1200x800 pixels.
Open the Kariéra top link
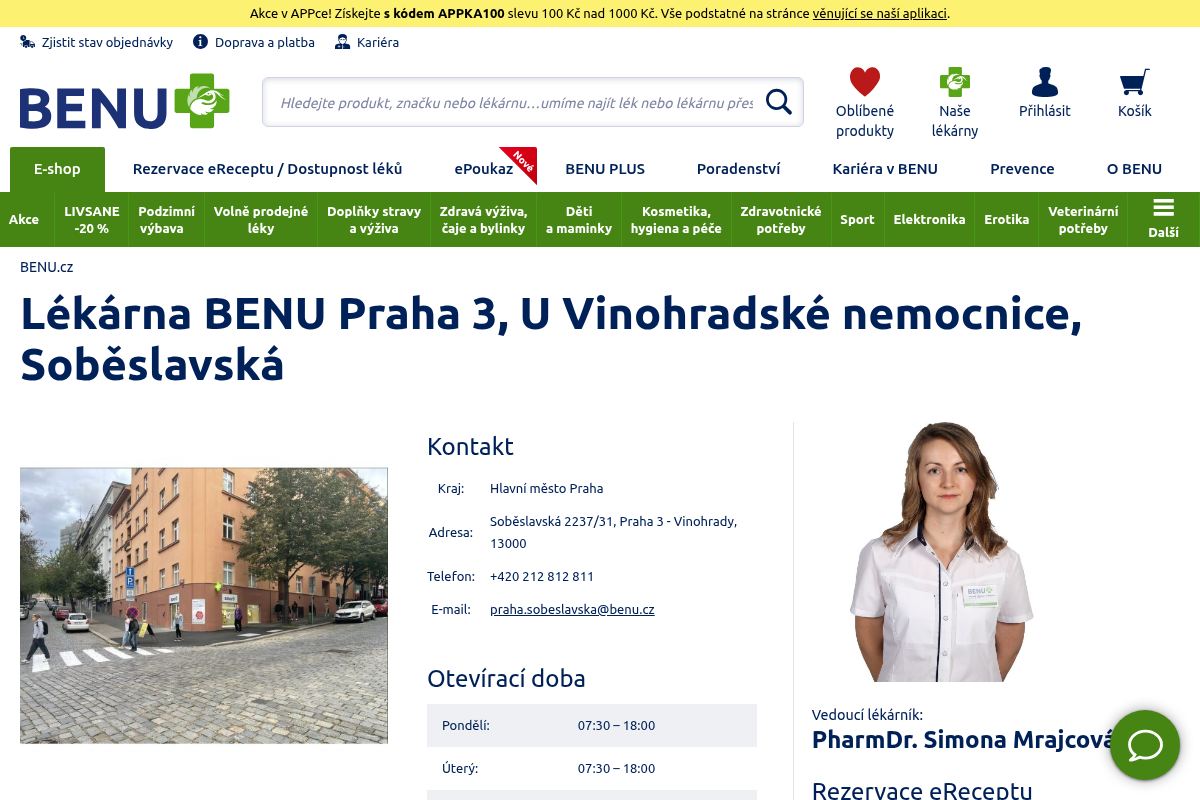(x=378, y=42)
